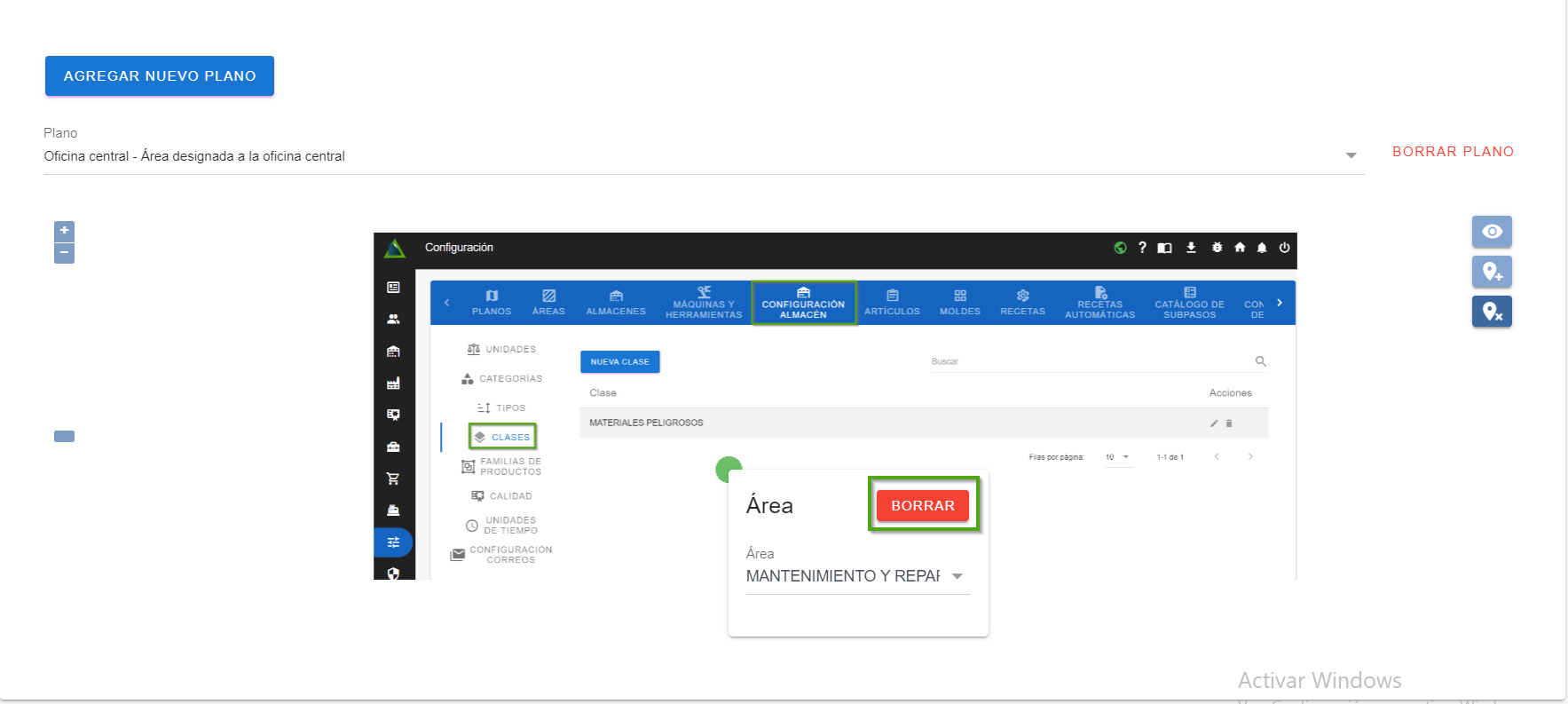This screenshot has height=704, width=1568.
Task: Open the Almacenes tab
Action: click(616, 303)
